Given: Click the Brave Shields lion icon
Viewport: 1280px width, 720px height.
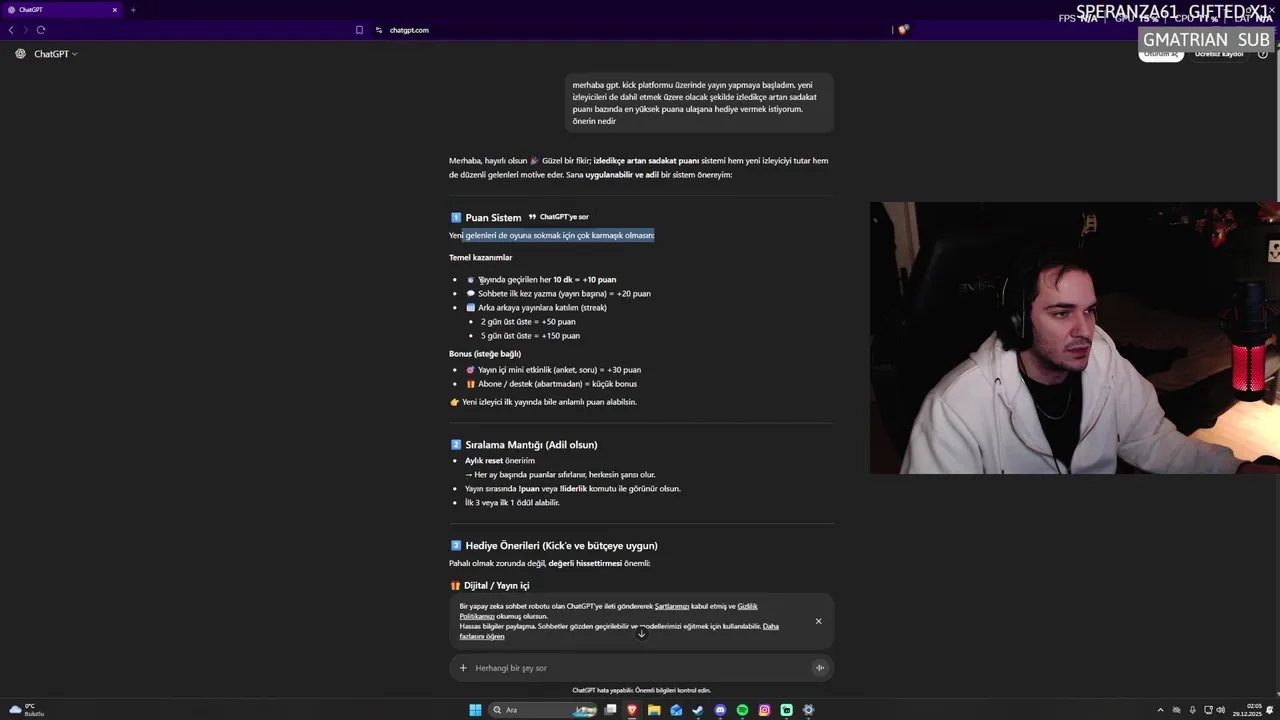Looking at the screenshot, I should point(903,30).
